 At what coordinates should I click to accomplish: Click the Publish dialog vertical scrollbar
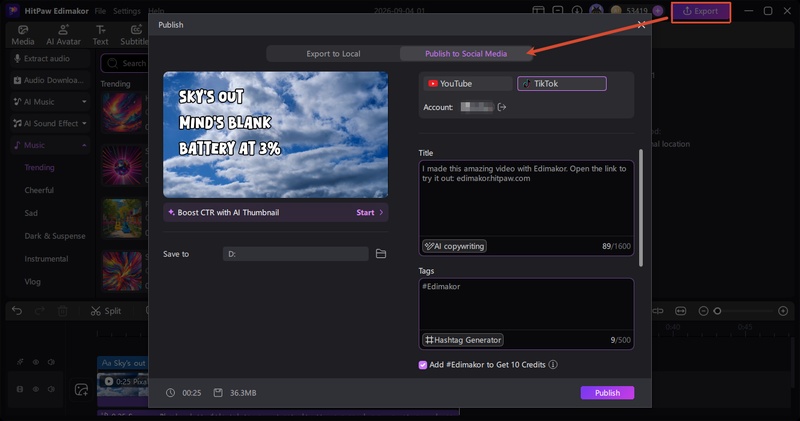click(x=641, y=207)
